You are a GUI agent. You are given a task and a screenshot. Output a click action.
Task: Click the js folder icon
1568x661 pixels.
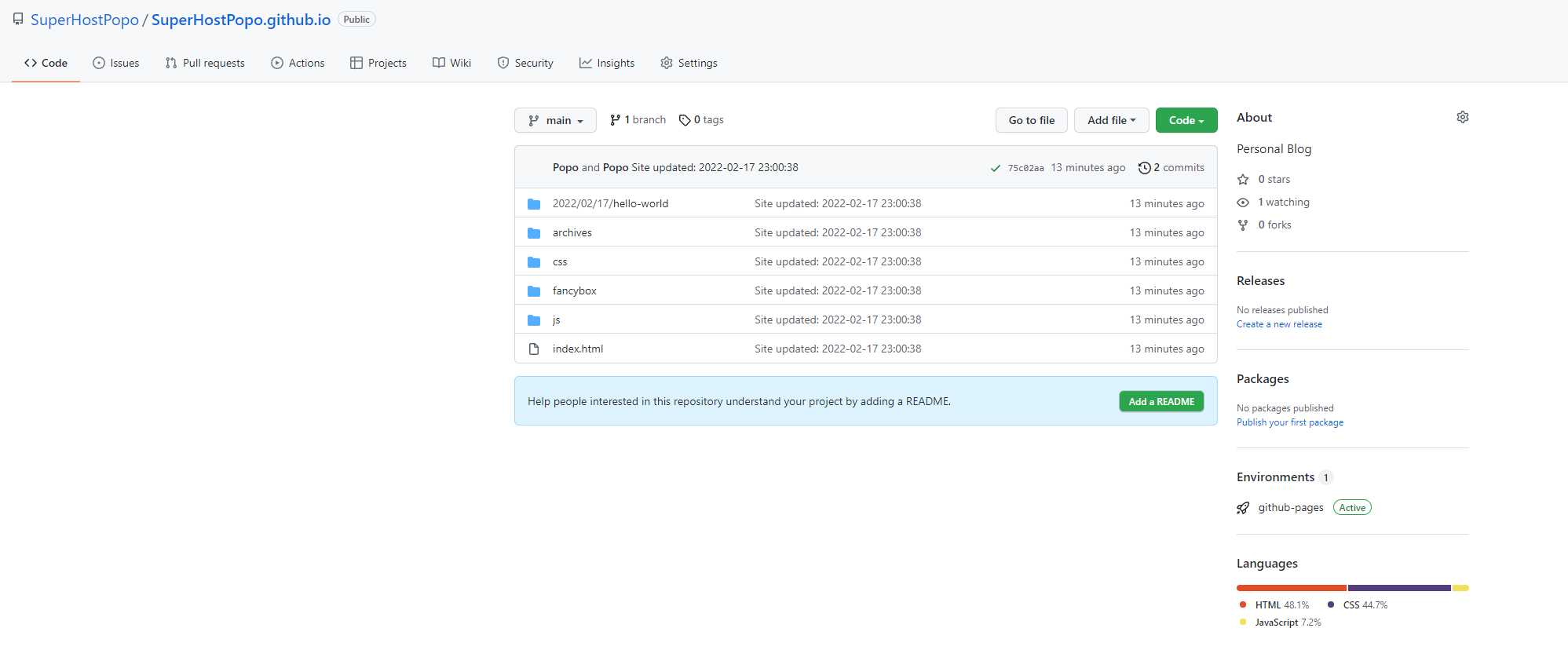pos(534,320)
